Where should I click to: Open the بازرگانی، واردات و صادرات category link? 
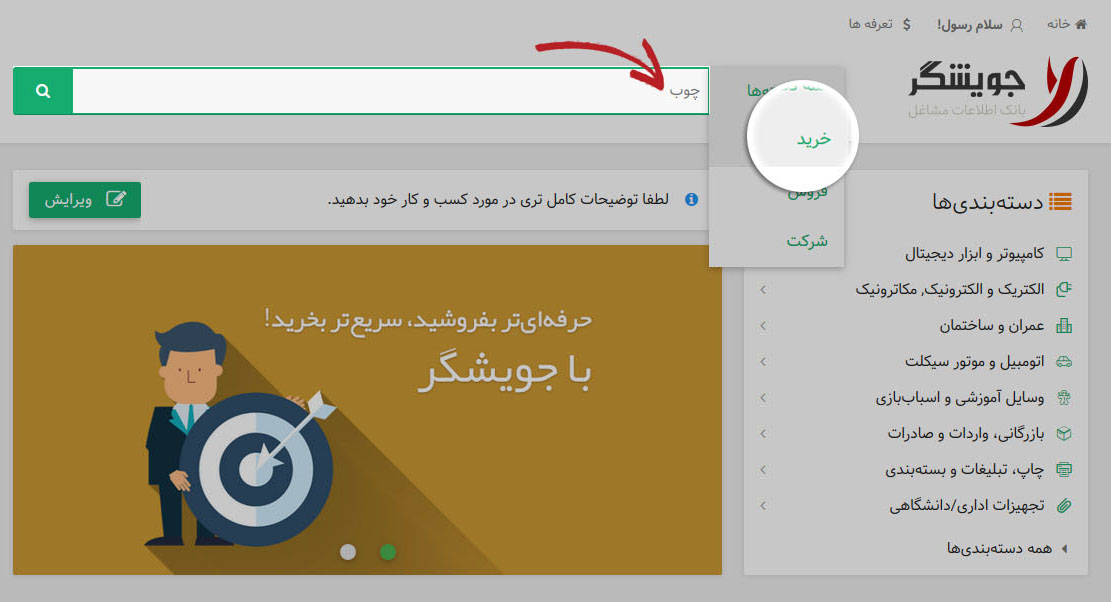(966, 433)
